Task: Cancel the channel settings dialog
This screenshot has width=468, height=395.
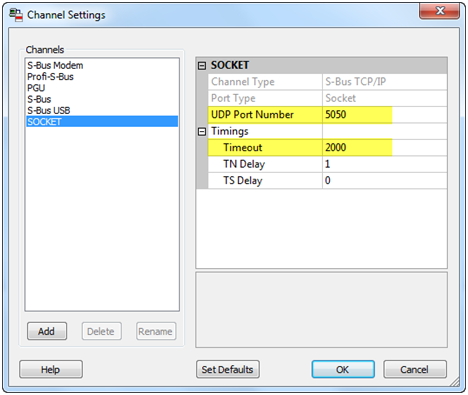Action: point(415,369)
